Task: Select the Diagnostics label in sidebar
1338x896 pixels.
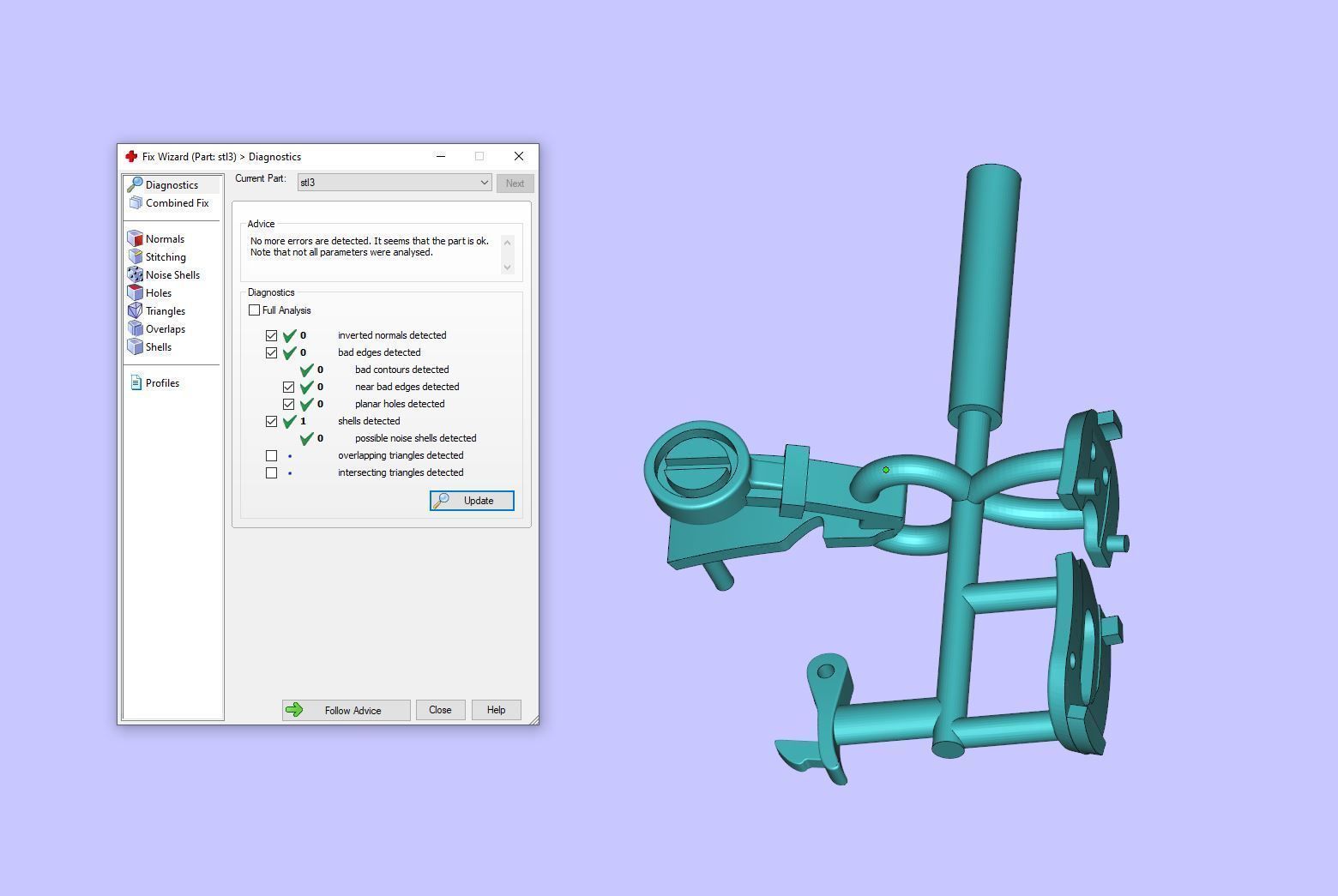Action: point(172,185)
